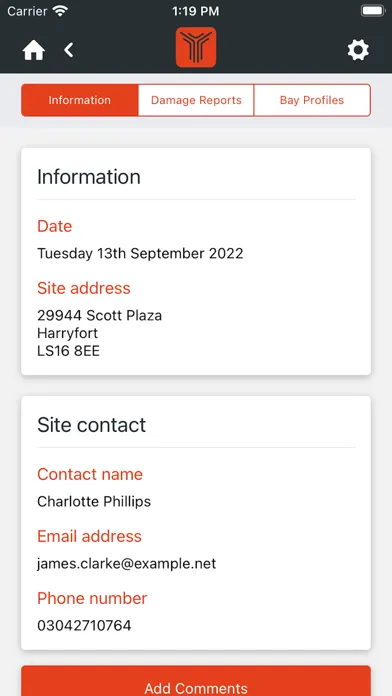Tap the site address 29944 Scott Plaza
392x696 pixels.
click(x=99, y=316)
